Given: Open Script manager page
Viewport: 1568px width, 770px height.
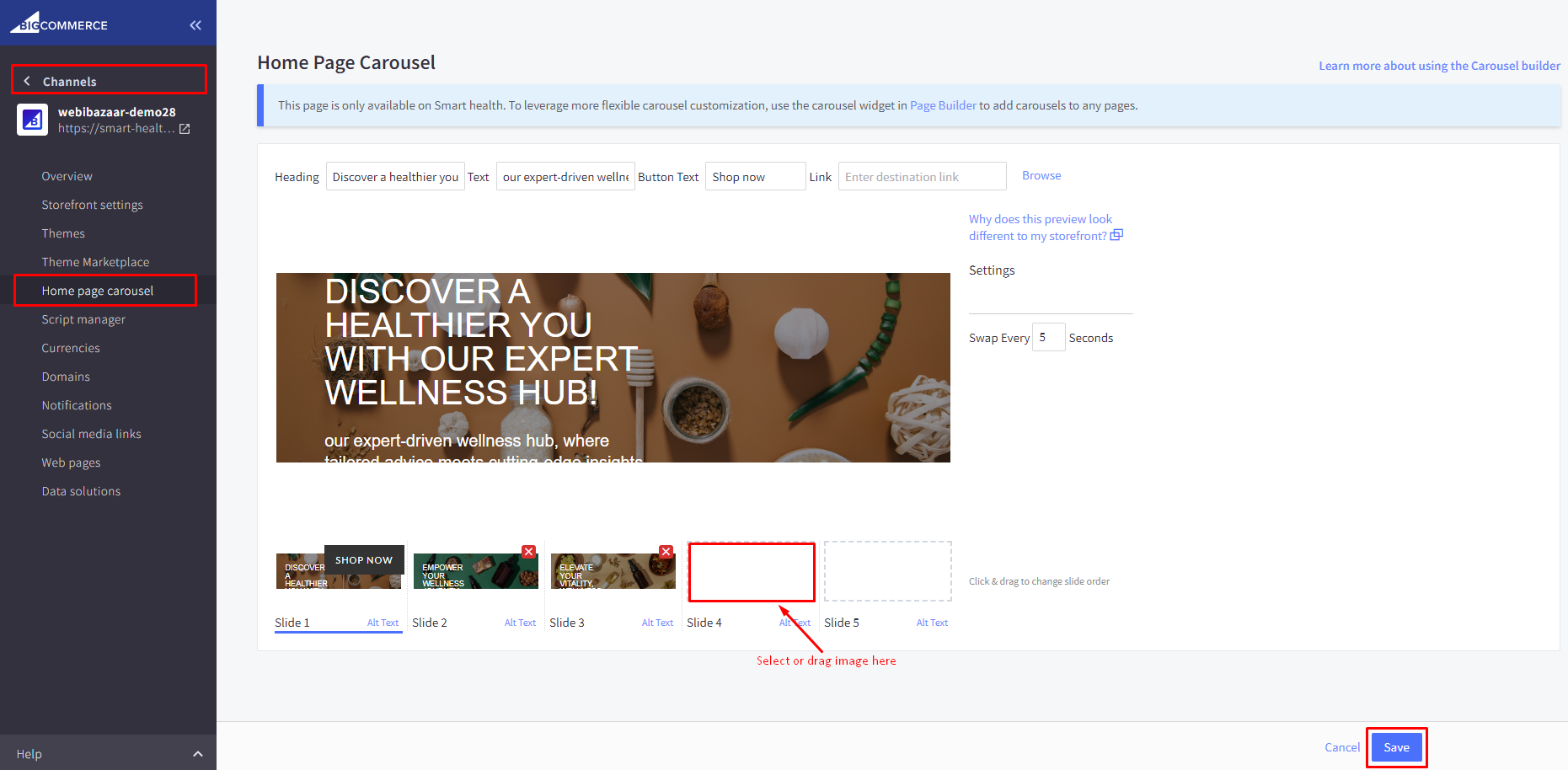Looking at the screenshot, I should click(x=83, y=319).
